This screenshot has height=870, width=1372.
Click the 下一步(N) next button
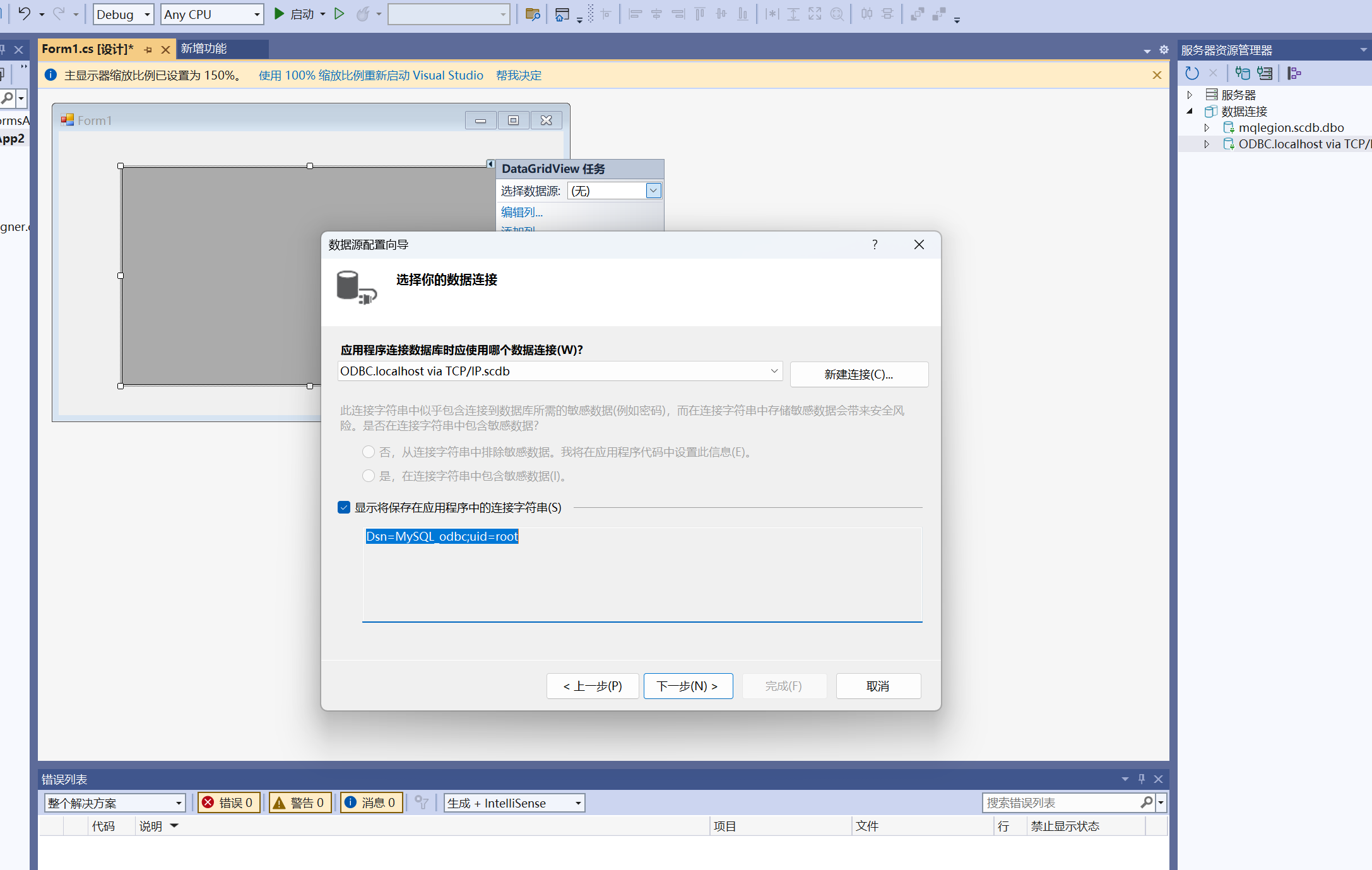pyautogui.click(x=687, y=686)
